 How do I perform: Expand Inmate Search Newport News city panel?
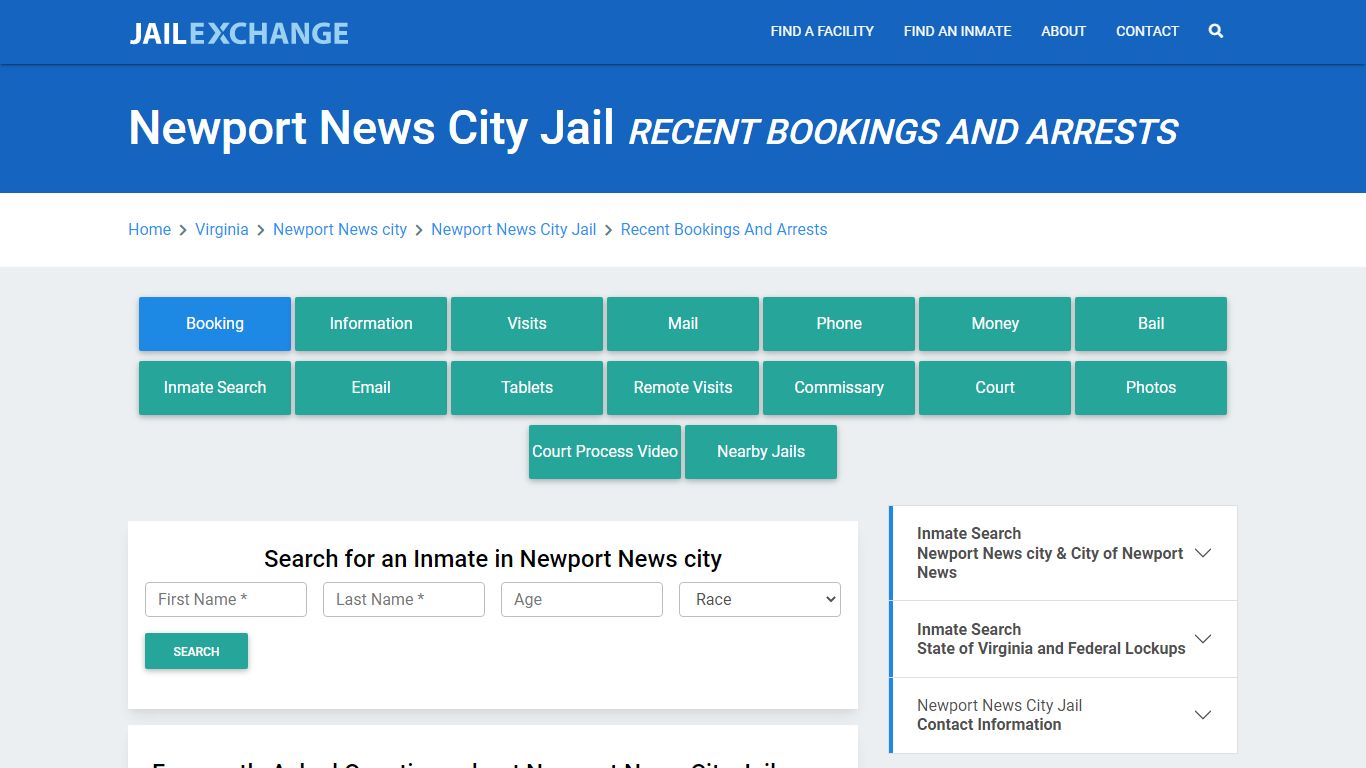coord(1064,553)
